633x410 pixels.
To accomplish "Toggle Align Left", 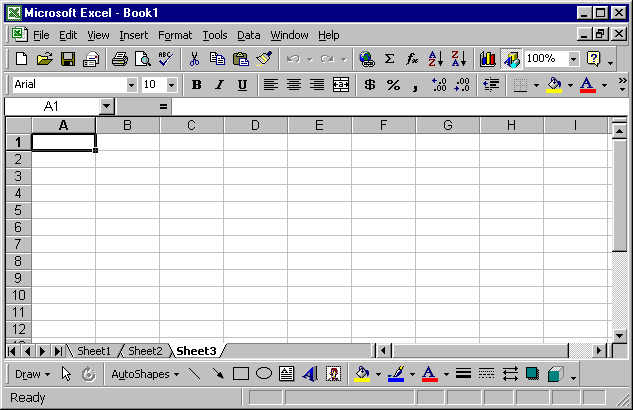I will point(270,85).
